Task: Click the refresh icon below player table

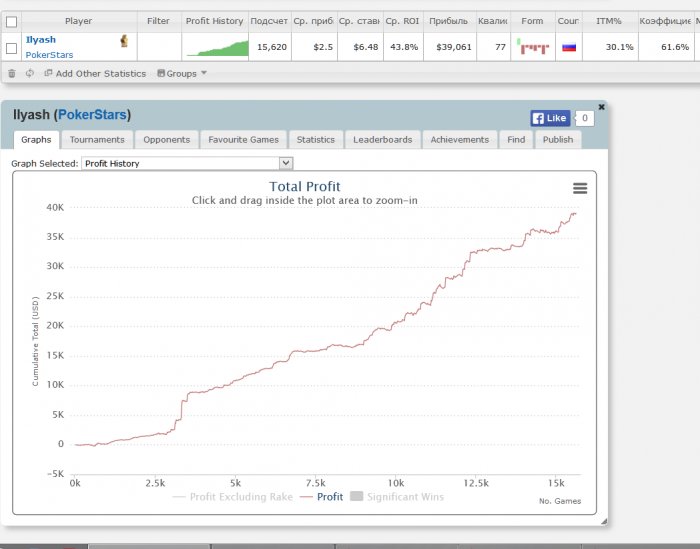Action: pyautogui.click(x=30, y=73)
